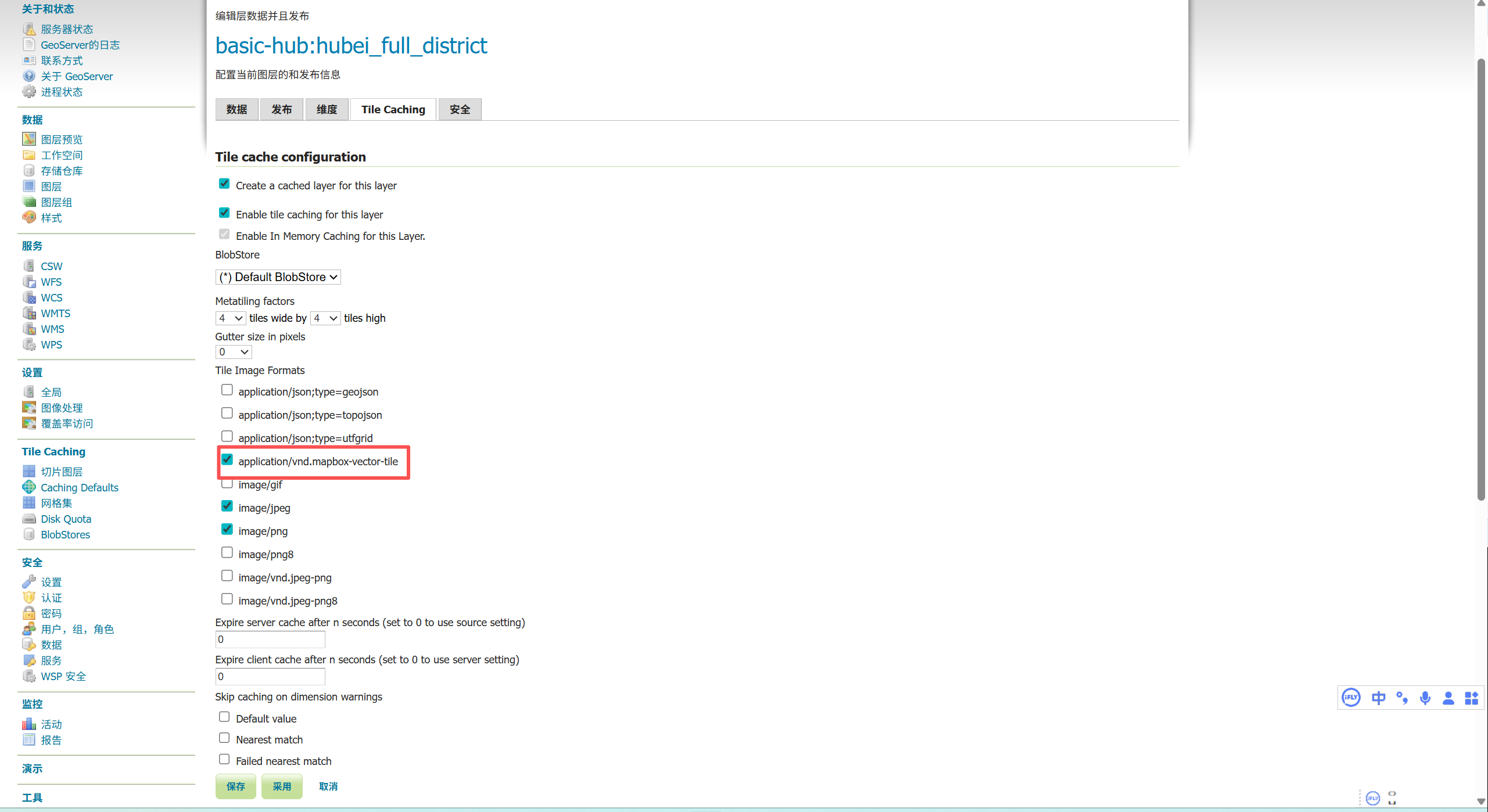
Task: Click the Server Status warning icon
Action: click(29, 29)
